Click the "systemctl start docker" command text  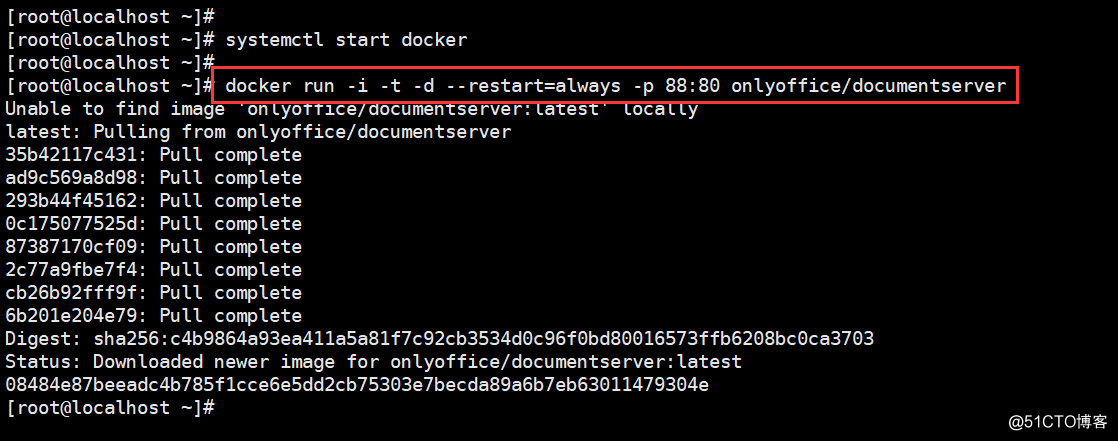click(346, 40)
